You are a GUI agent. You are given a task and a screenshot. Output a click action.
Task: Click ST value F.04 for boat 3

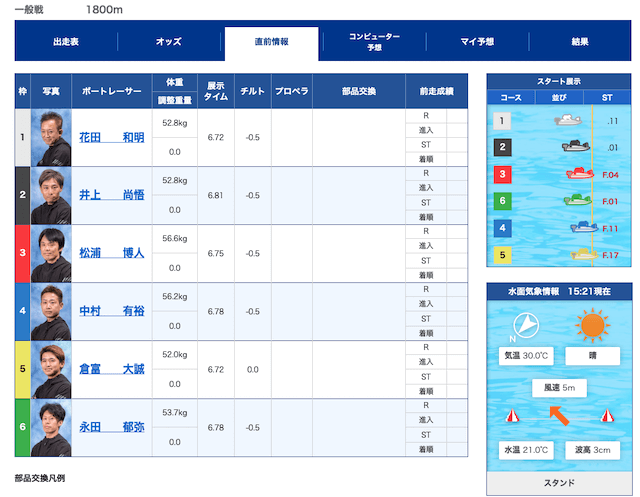pos(610,175)
